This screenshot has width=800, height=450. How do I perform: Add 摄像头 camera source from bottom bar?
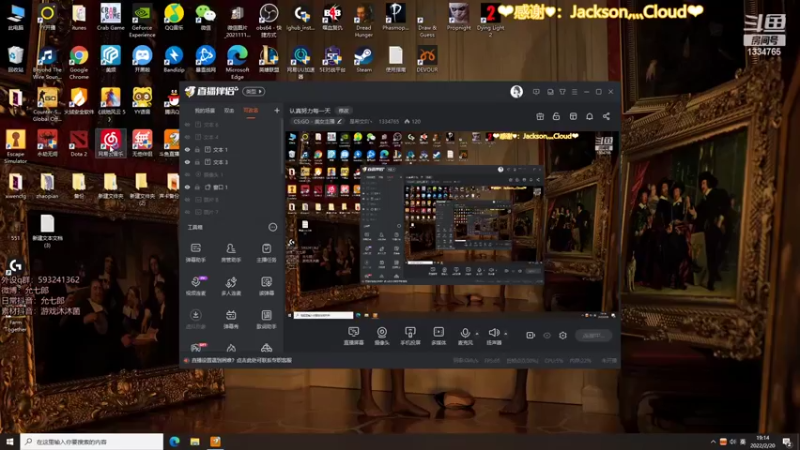pyautogui.click(x=382, y=336)
